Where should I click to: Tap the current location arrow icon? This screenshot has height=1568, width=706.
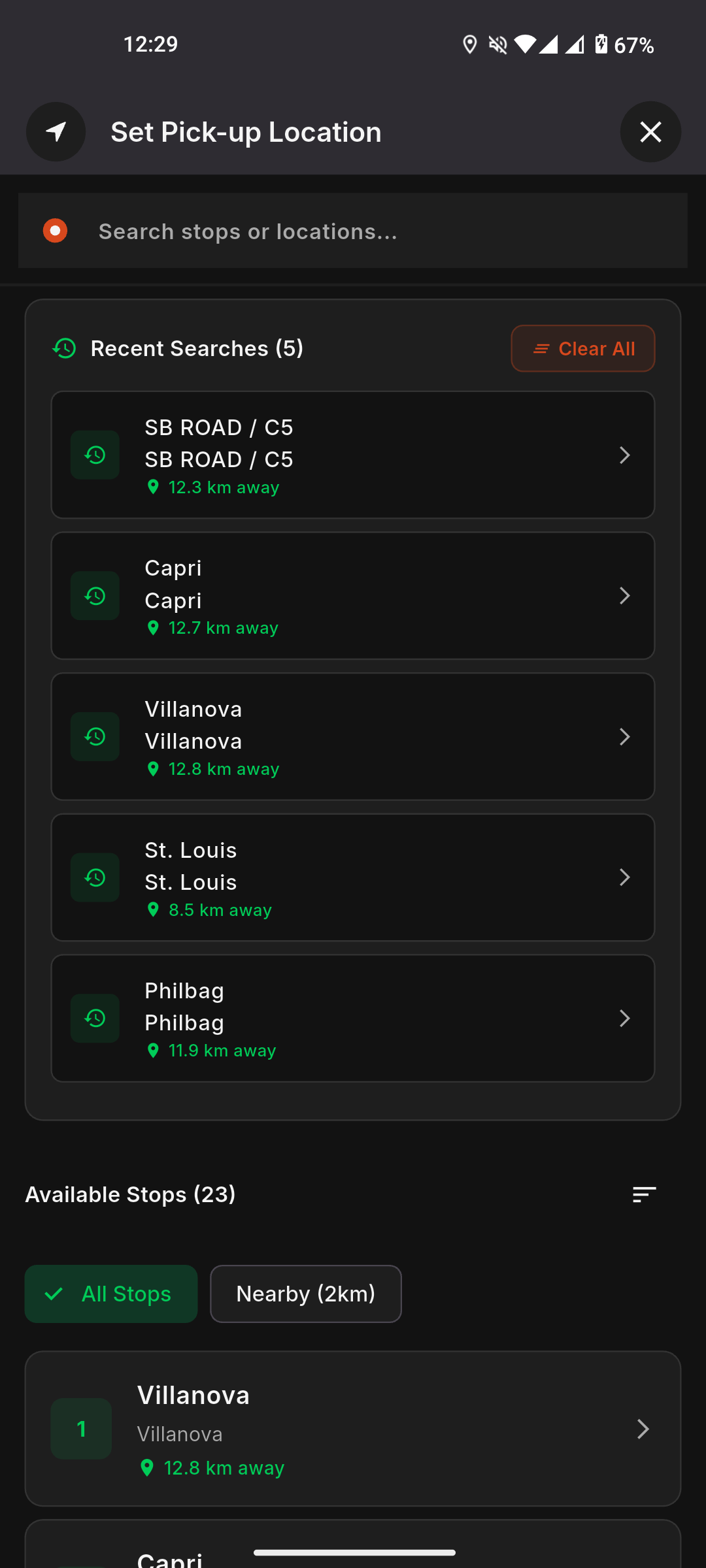(x=56, y=132)
